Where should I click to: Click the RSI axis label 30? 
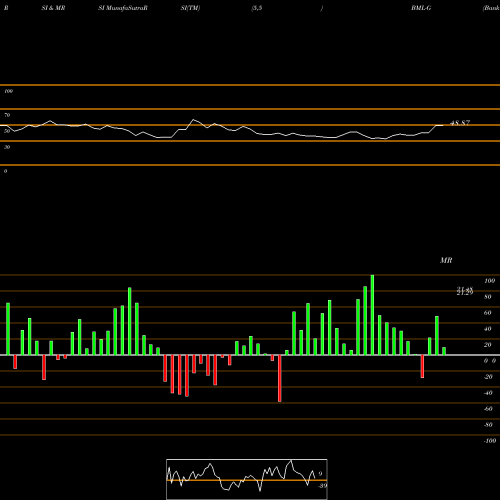(x=7, y=147)
